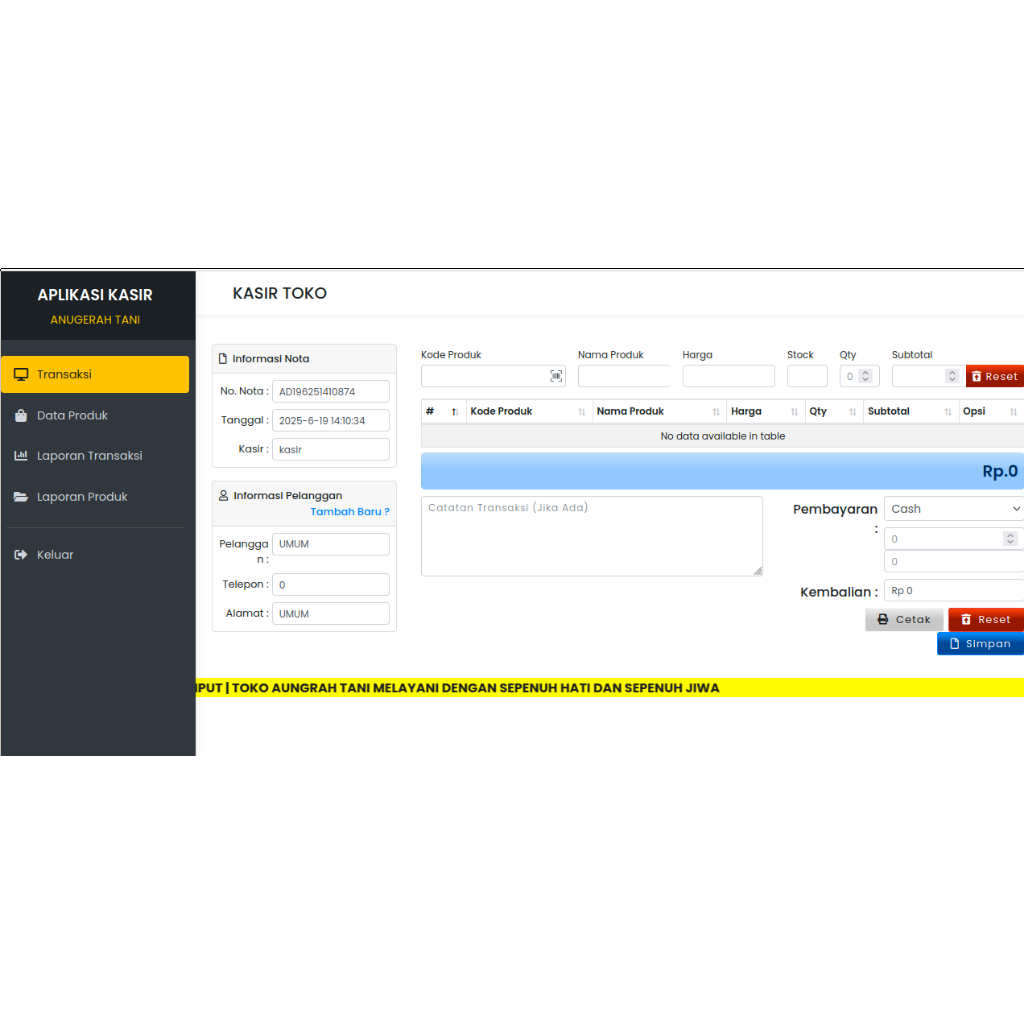Adjust the Qty spinner arrows
1024x1024 pixels.
coord(866,377)
